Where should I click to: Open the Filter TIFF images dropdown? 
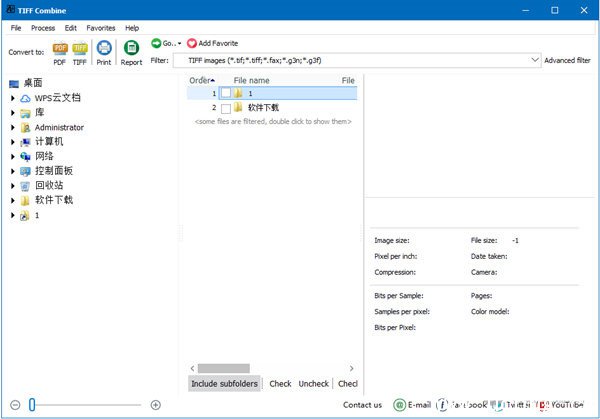pos(535,61)
